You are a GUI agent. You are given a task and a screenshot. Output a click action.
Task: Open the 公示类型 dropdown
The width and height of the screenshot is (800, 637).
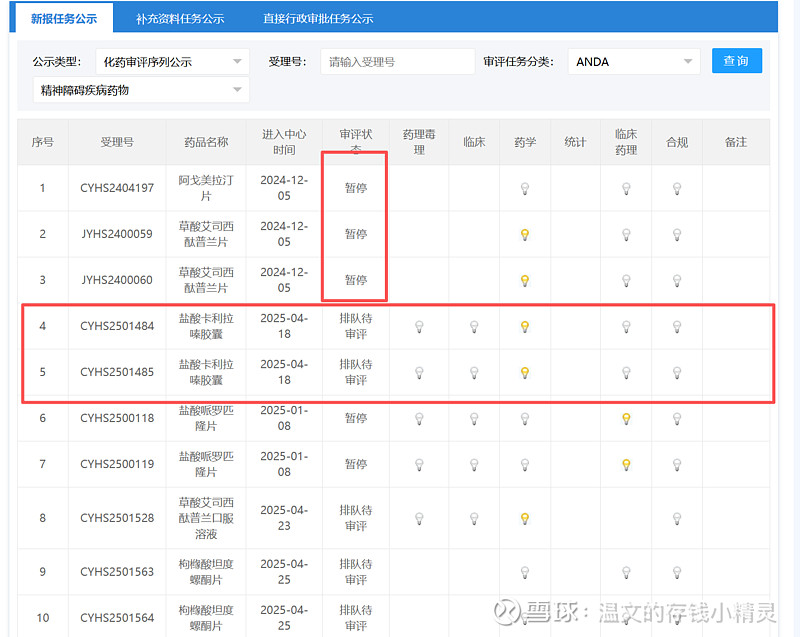tap(172, 62)
